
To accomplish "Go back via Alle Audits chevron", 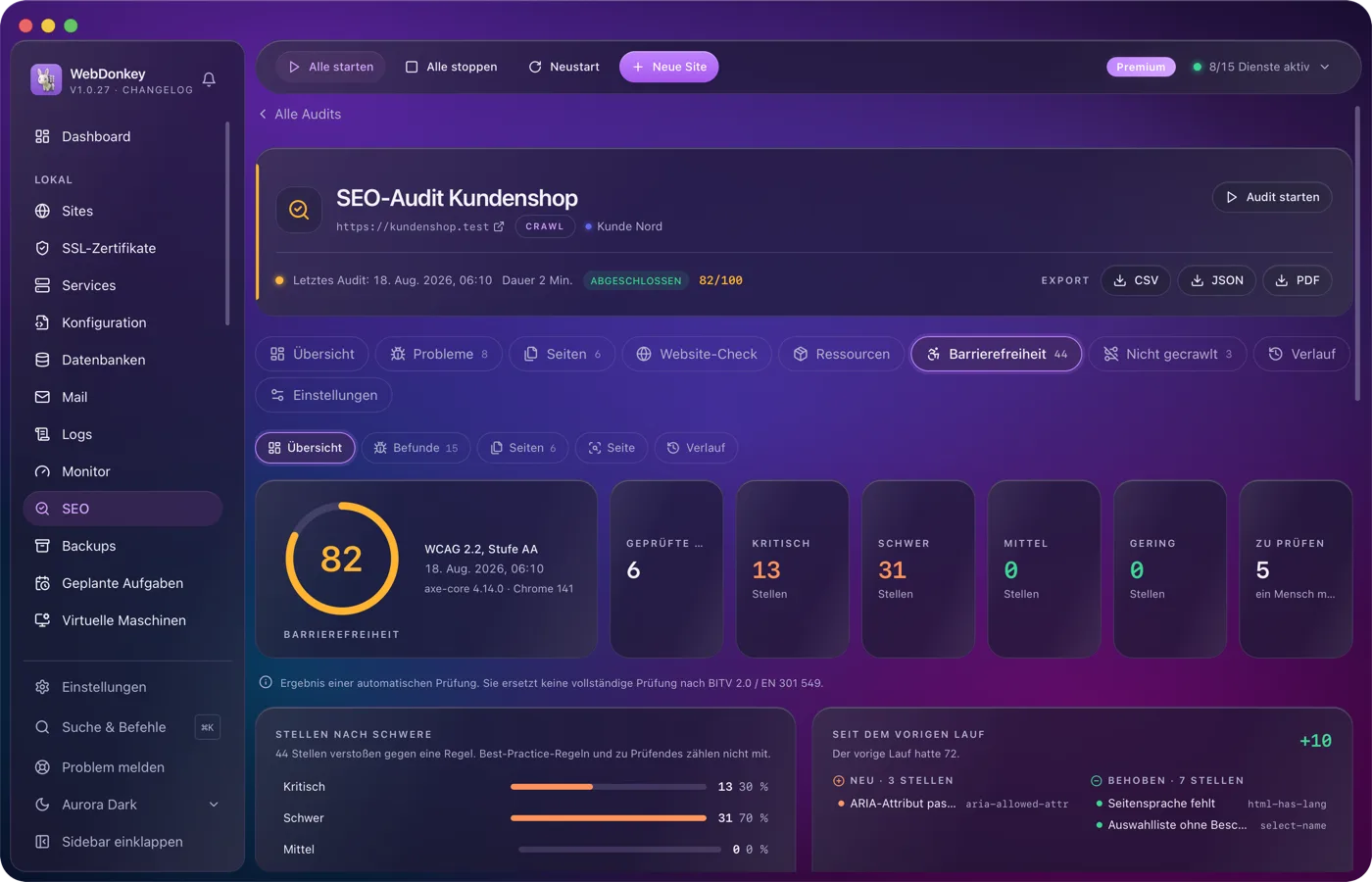I will tap(263, 114).
